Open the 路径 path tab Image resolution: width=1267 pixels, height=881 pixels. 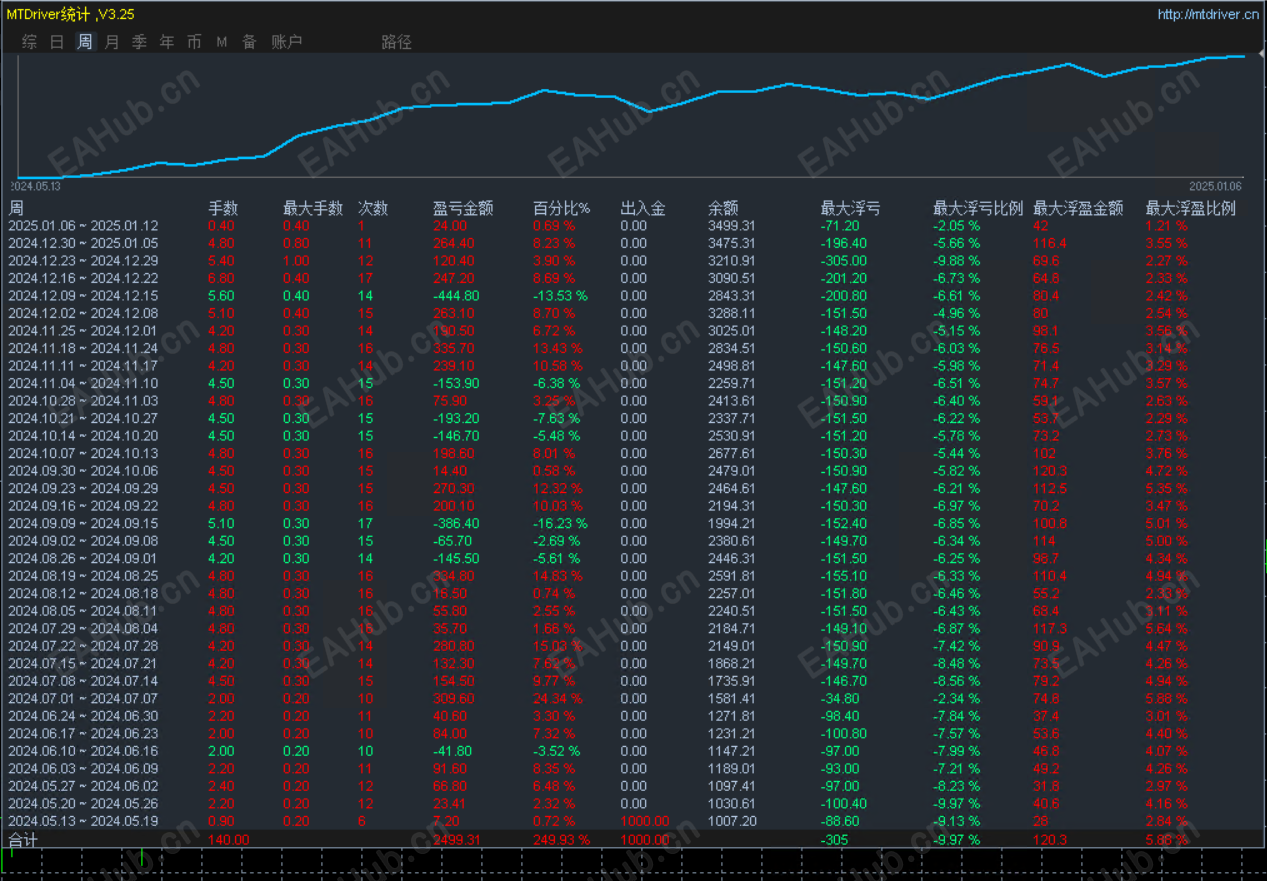pyautogui.click(x=396, y=42)
